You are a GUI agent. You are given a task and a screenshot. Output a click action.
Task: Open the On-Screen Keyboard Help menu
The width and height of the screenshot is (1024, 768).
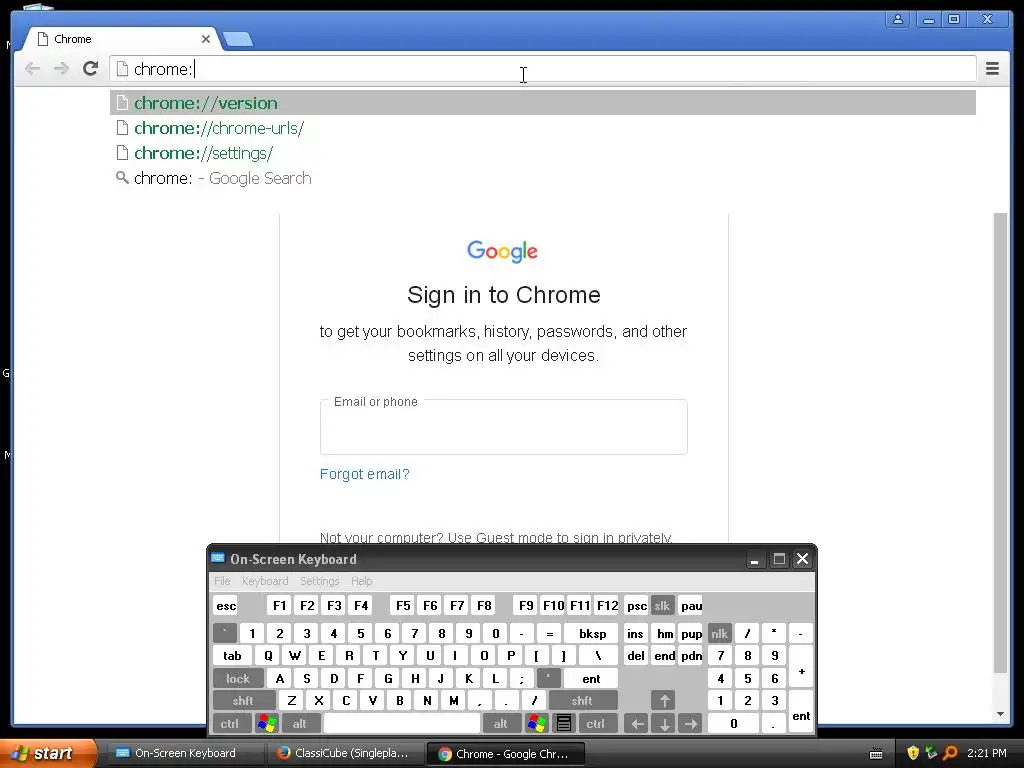(361, 581)
